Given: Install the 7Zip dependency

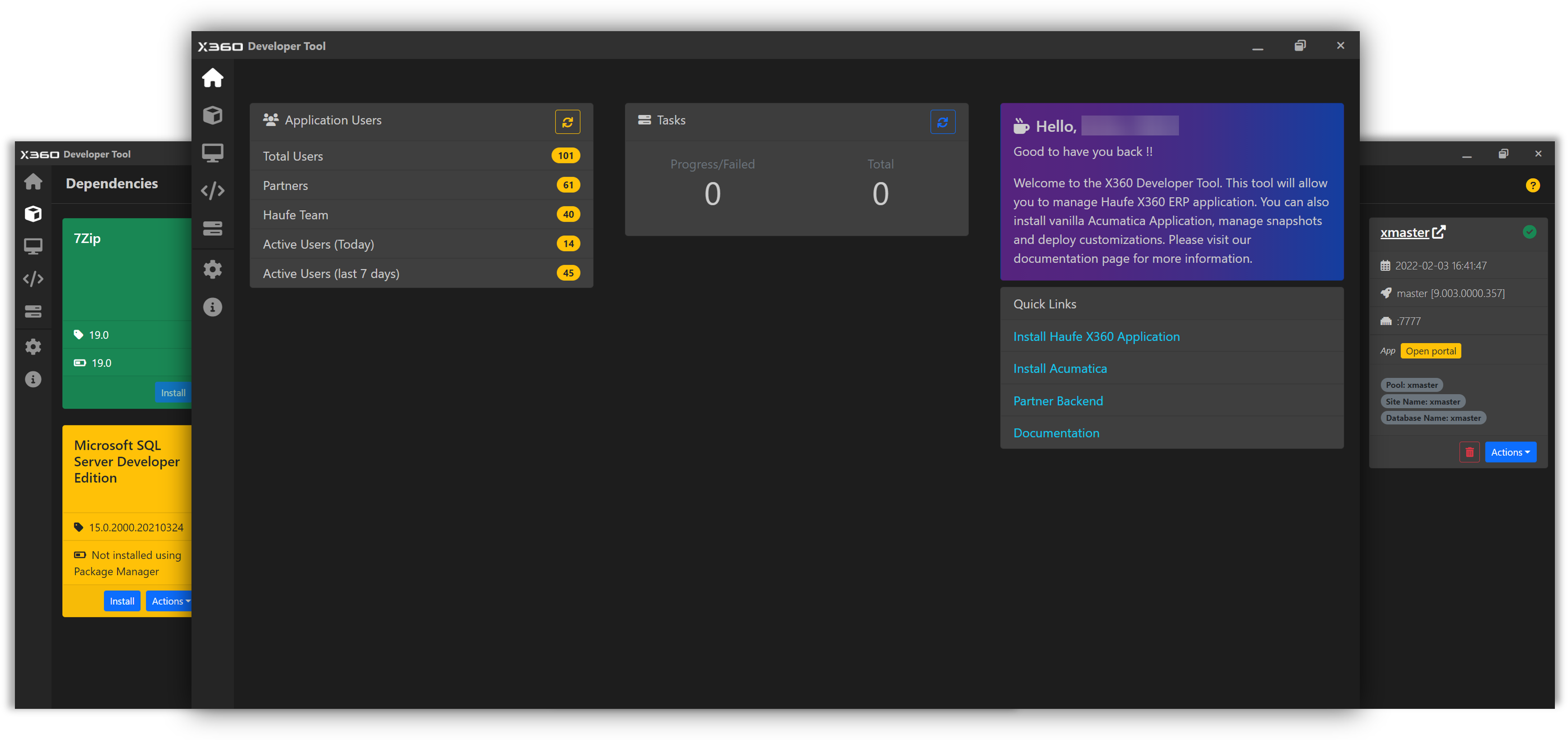Looking at the screenshot, I should (x=173, y=393).
